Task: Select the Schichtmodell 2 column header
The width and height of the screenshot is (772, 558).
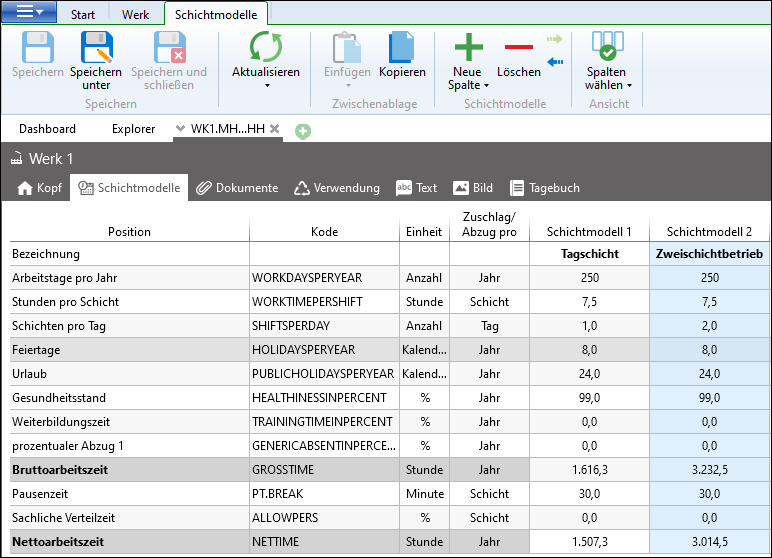Action: (709, 231)
